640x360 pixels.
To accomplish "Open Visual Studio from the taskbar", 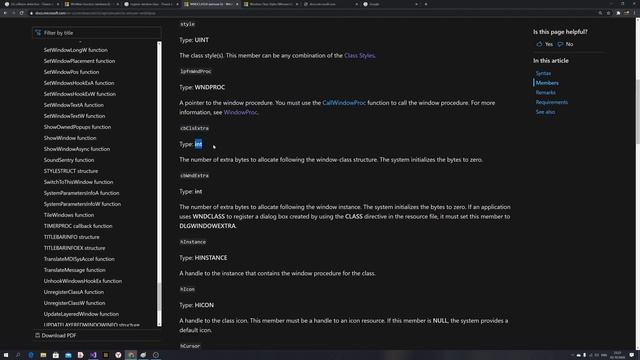I will coord(93,355).
